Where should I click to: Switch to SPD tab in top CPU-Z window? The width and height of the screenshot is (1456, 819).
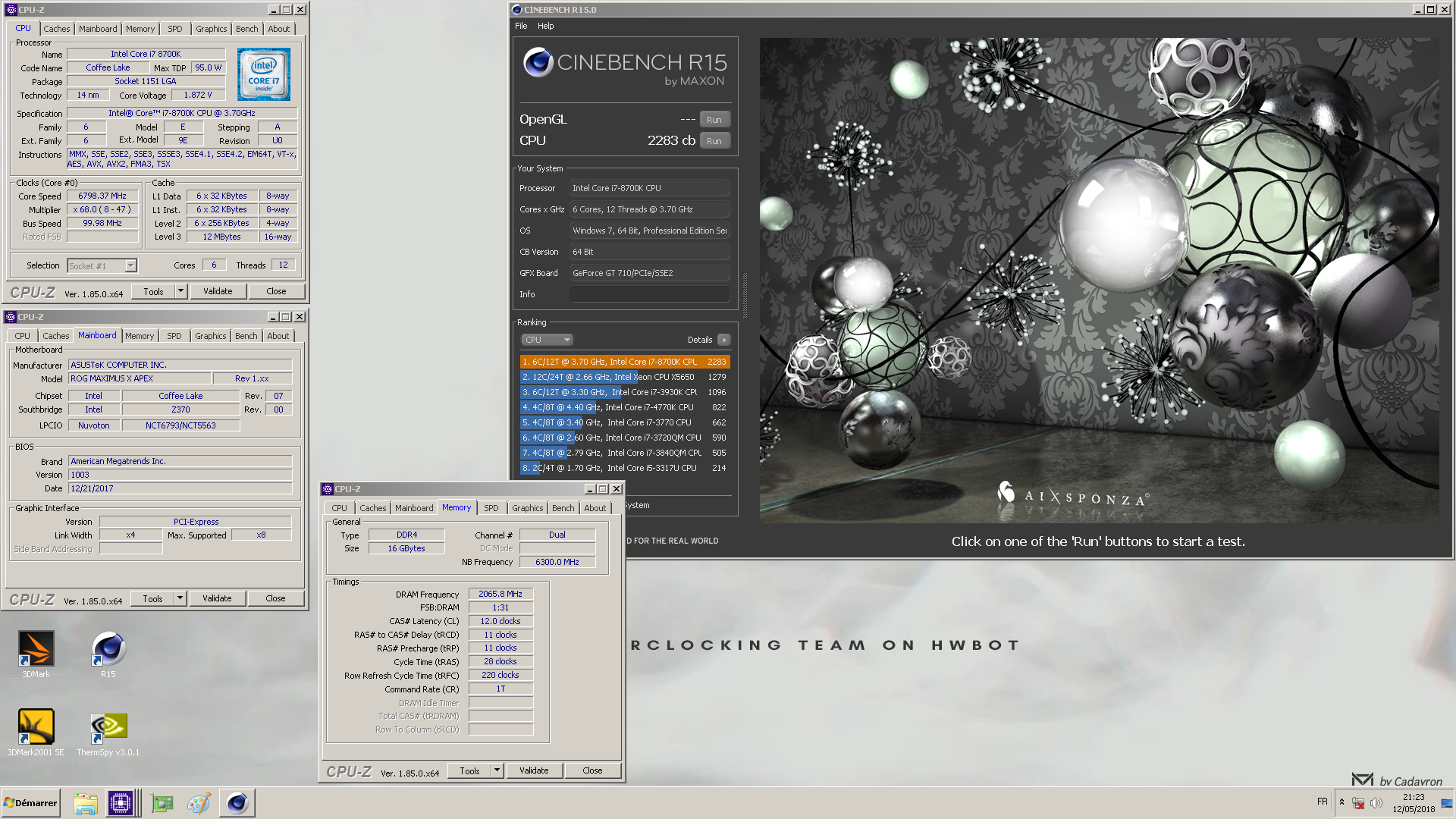click(x=175, y=29)
